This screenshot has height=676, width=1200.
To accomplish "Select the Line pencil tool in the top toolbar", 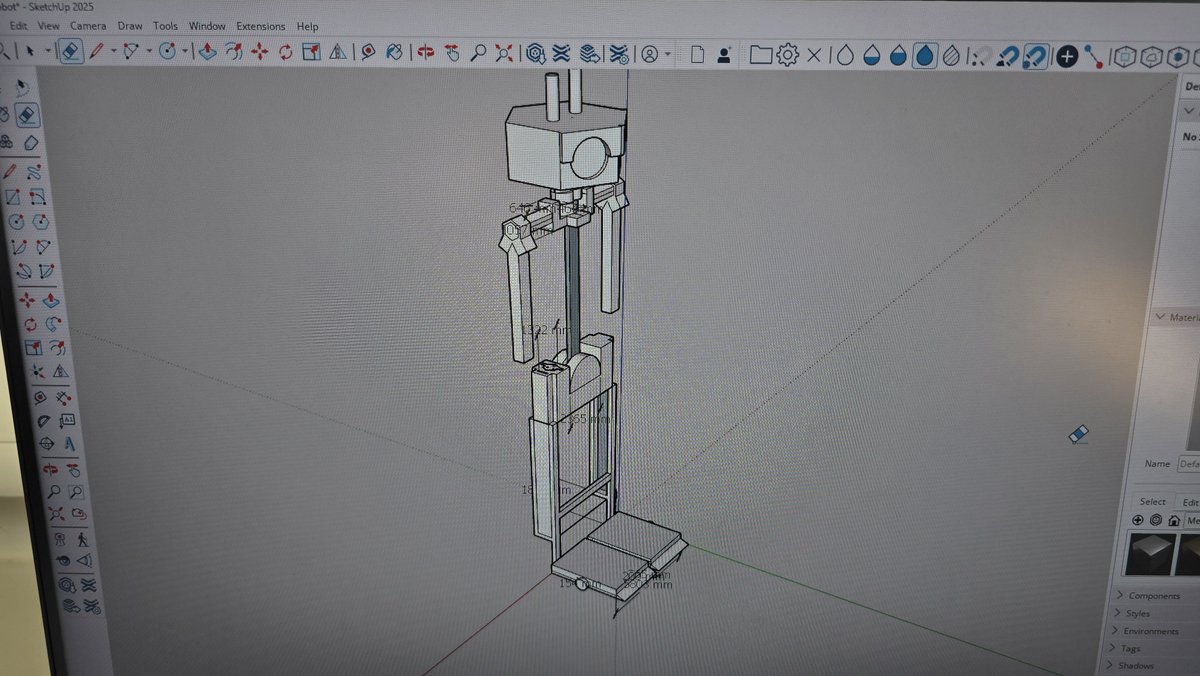I will [x=96, y=51].
